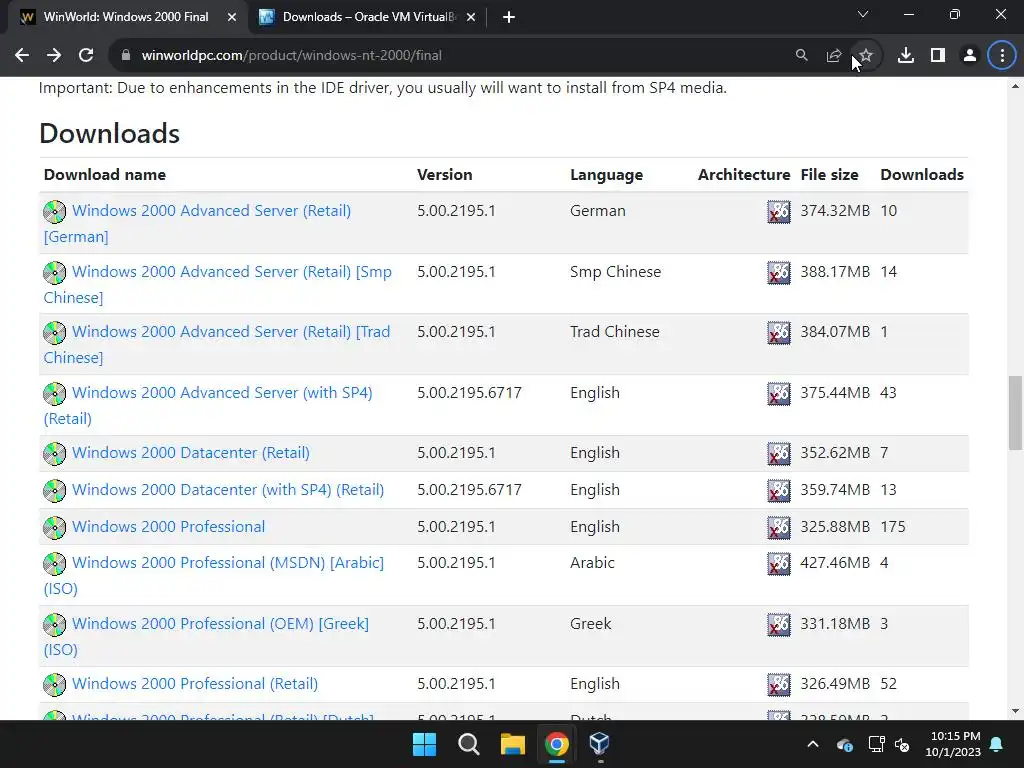This screenshot has width=1024, height=768.
Task: Click the Chrome taskbar icon
Action: click(556, 744)
